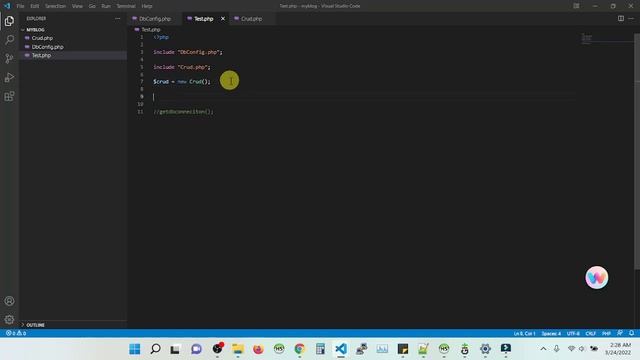This screenshot has height=360, width=640.
Task: Open the Manage gear in activity bar
Action: [x=9, y=320]
